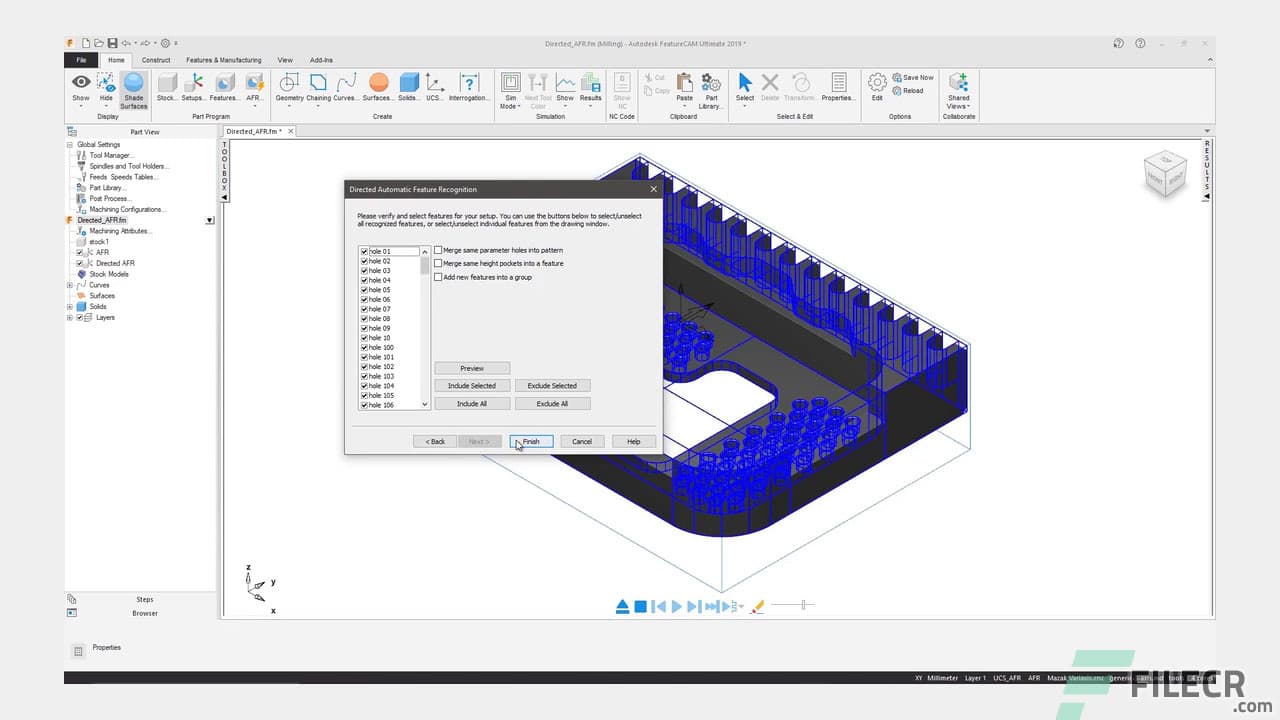The height and width of the screenshot is (720, 1280).
Task: Select the Chaining tool in the Create group
Action: pyautogui.click(x=318, y=88)
